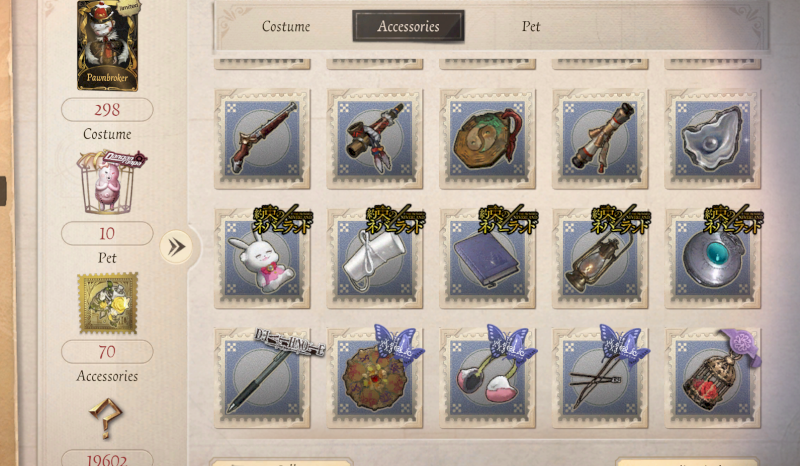Select the silver pocket watch accessory
Viewport: 800px width, 466px height.
713,258
